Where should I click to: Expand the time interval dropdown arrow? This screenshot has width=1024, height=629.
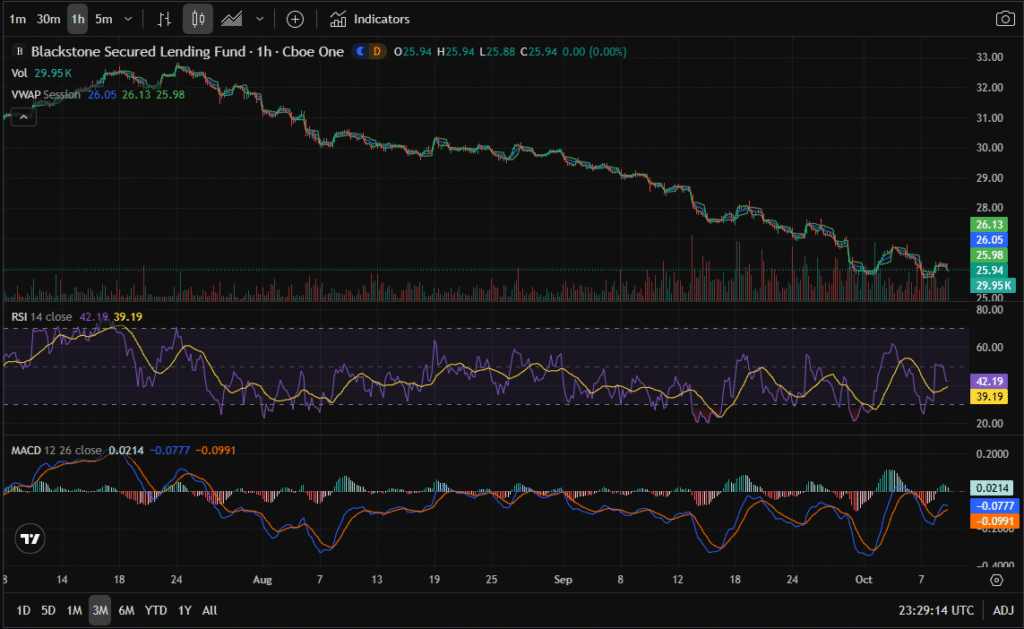(128, 19)
